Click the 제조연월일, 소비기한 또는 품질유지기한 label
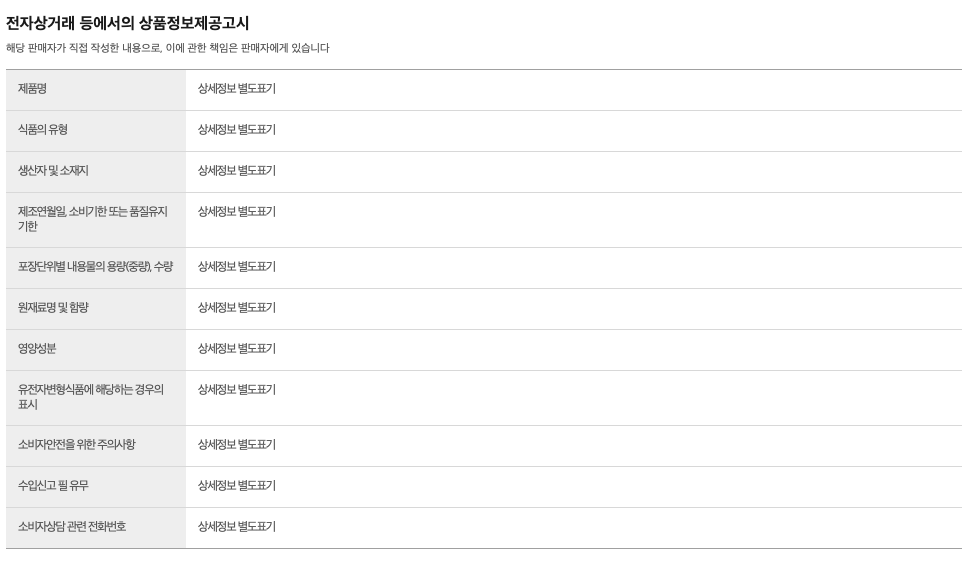The height and width of the screenshot is (571, 976). (x=92, y=219)
